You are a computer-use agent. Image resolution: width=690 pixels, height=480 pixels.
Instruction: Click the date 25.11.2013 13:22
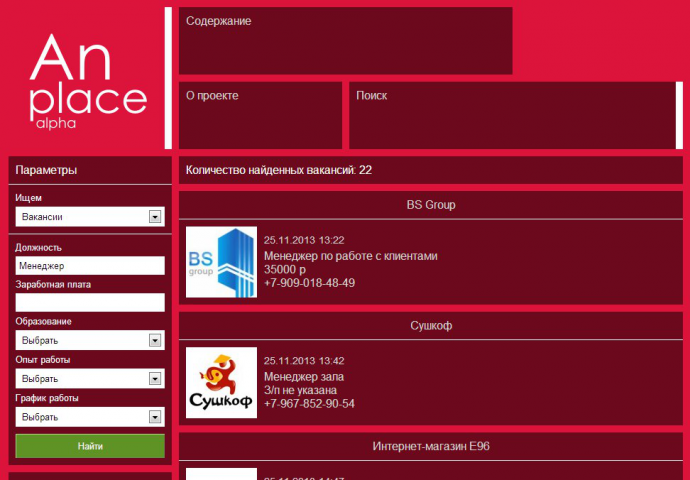(304, 240)
